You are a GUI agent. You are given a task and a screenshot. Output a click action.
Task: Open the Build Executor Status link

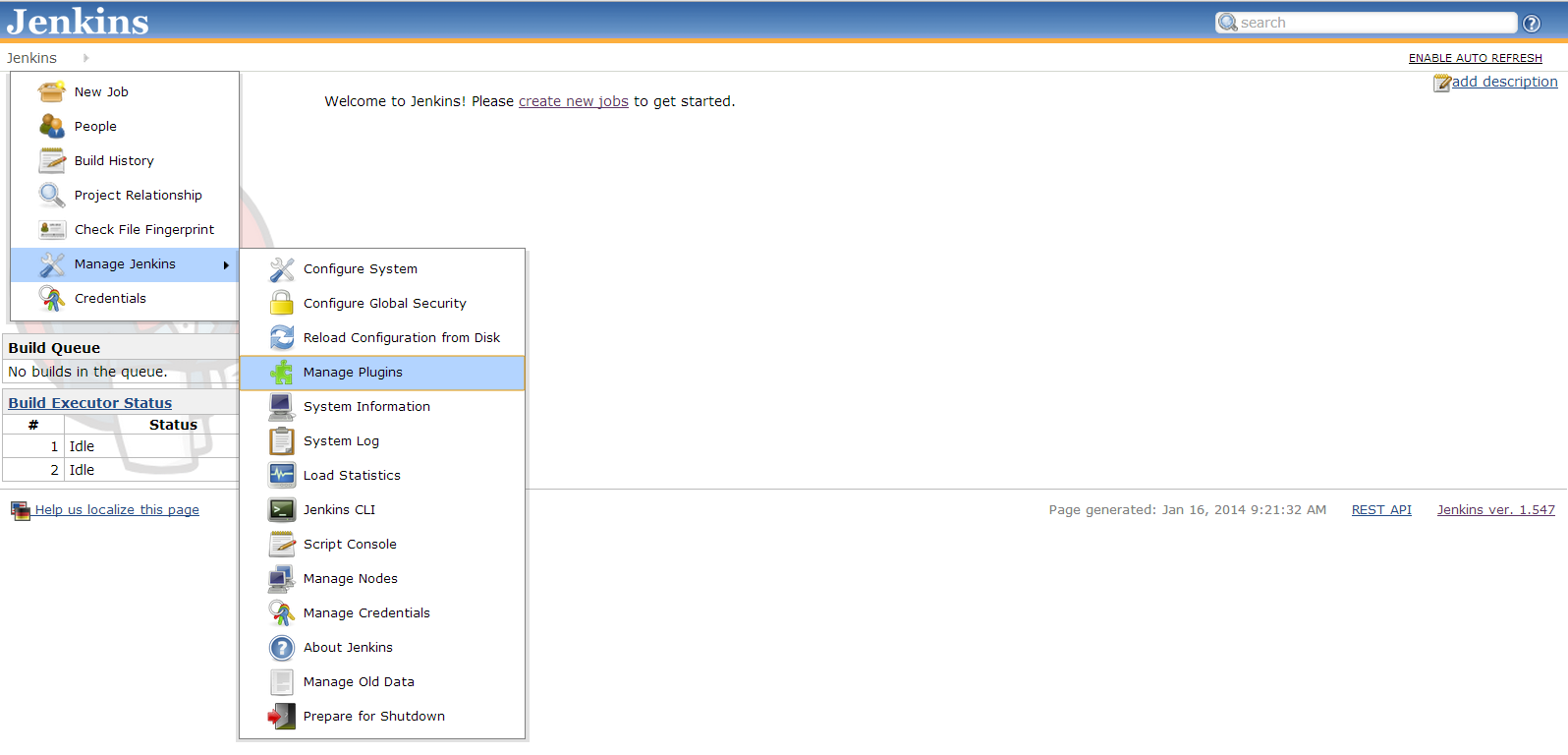click(90, 403)
